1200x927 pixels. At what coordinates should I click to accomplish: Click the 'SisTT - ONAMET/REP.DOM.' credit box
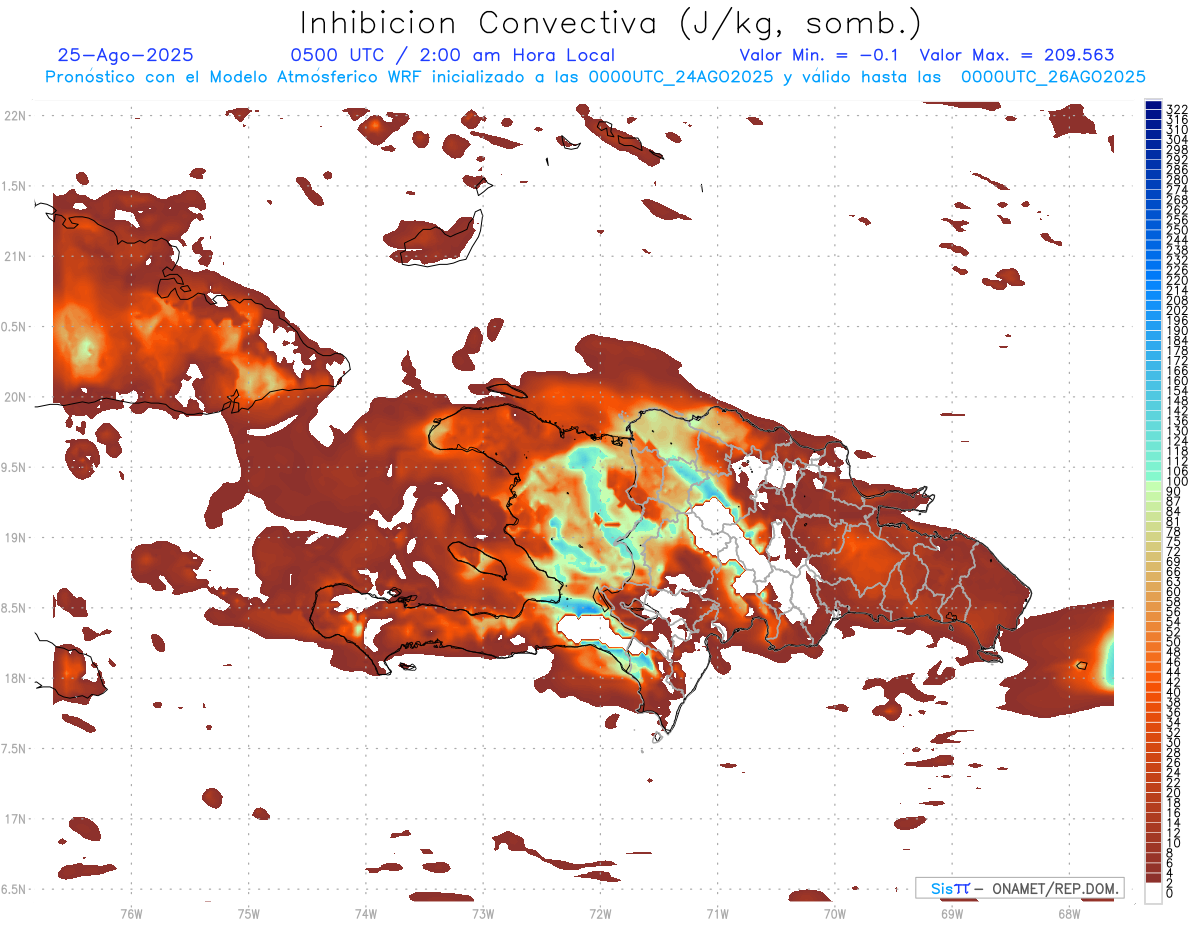point(1020,888)
